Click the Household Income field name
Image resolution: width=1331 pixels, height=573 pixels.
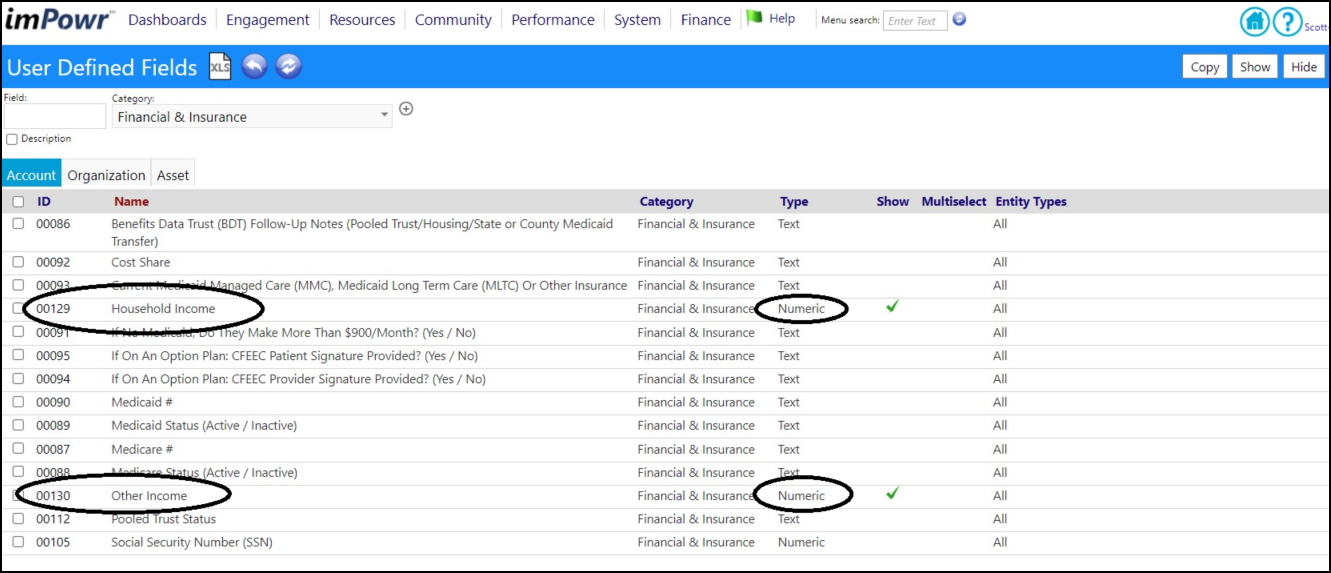click(163, 309)
